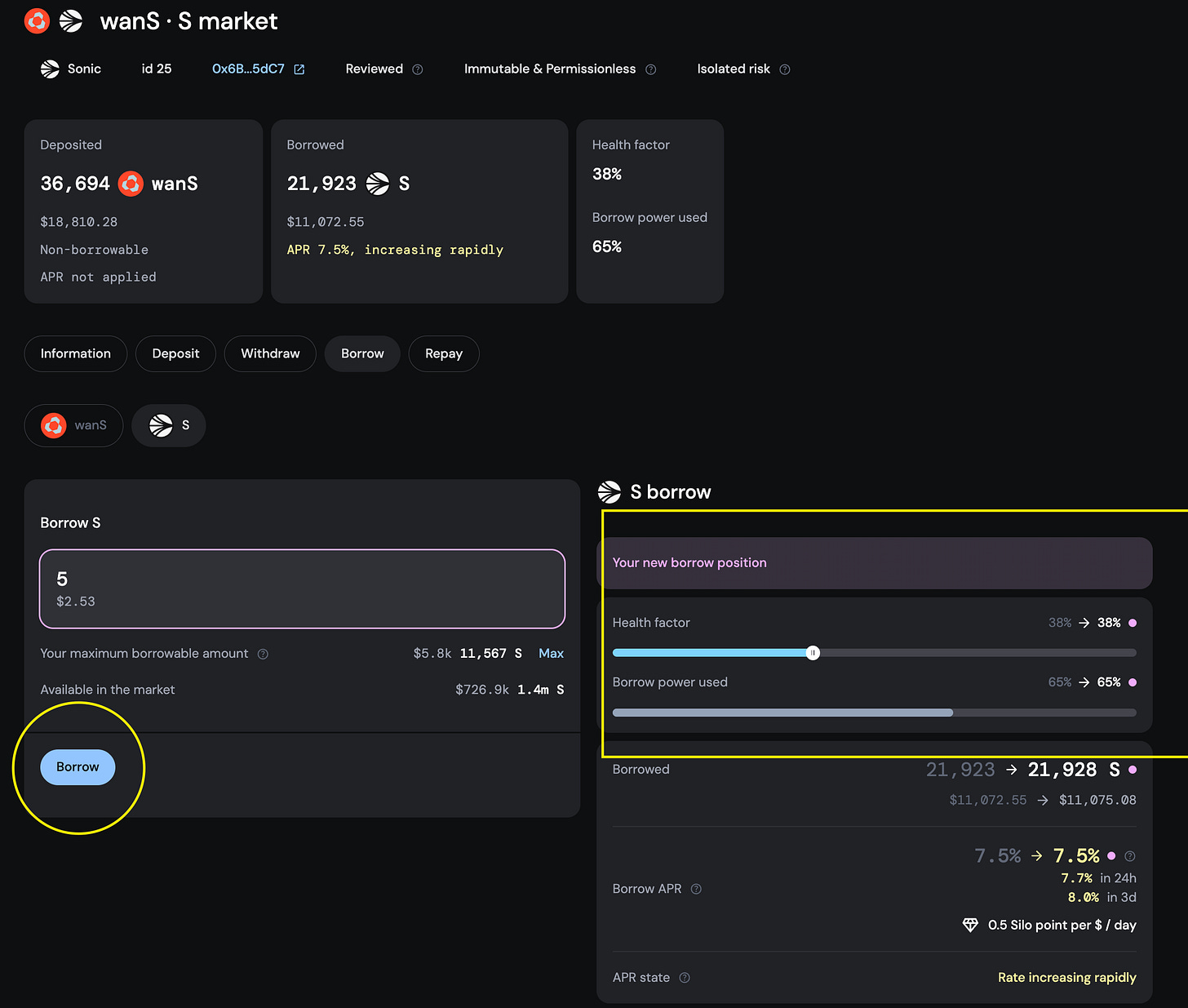Click the diamond Silo points icon

tap(970, 925)
